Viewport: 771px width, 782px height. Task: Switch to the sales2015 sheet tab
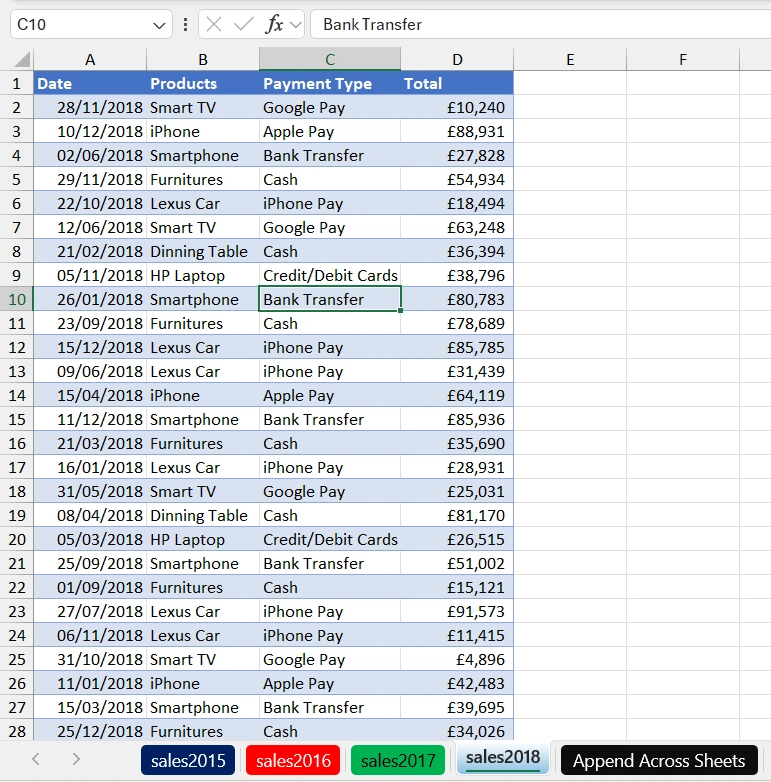click(188, 761)
